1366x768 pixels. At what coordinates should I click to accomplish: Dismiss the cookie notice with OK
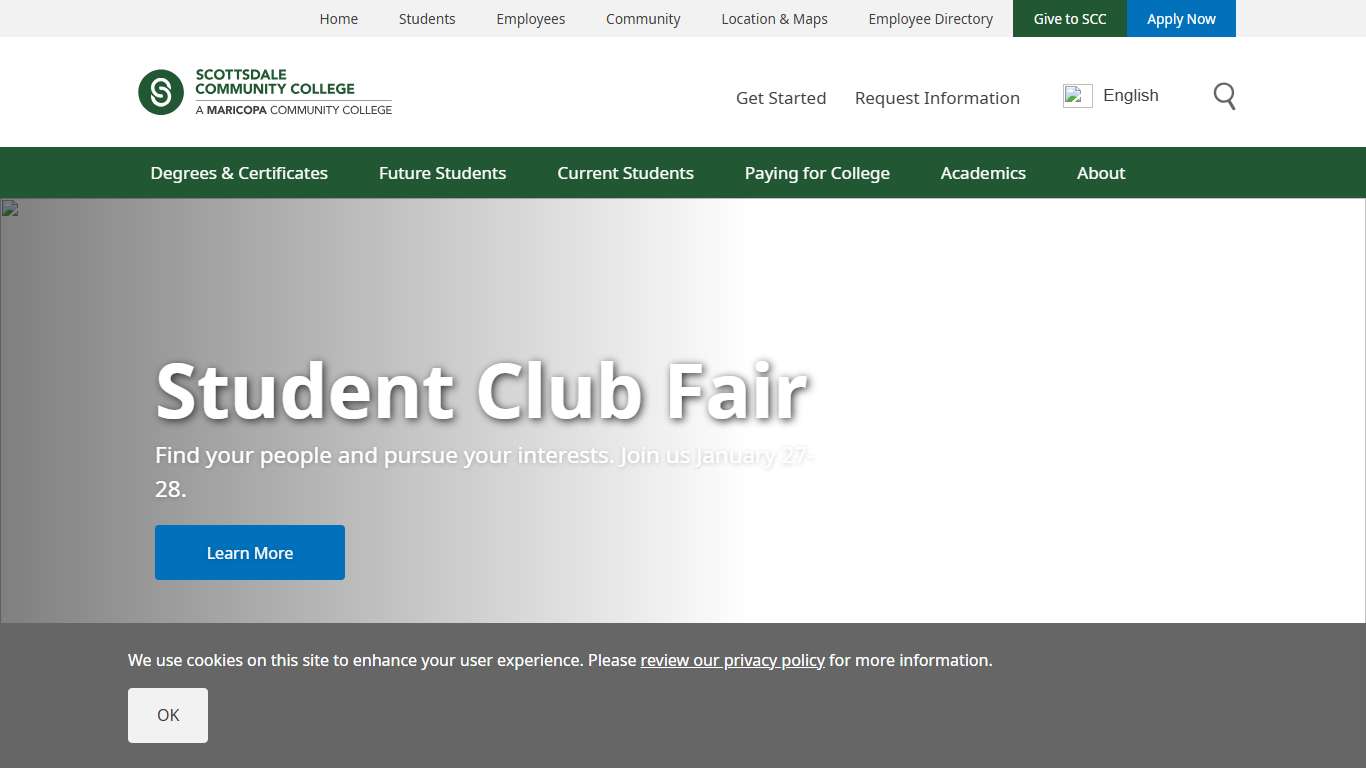[x=167, y=714]
